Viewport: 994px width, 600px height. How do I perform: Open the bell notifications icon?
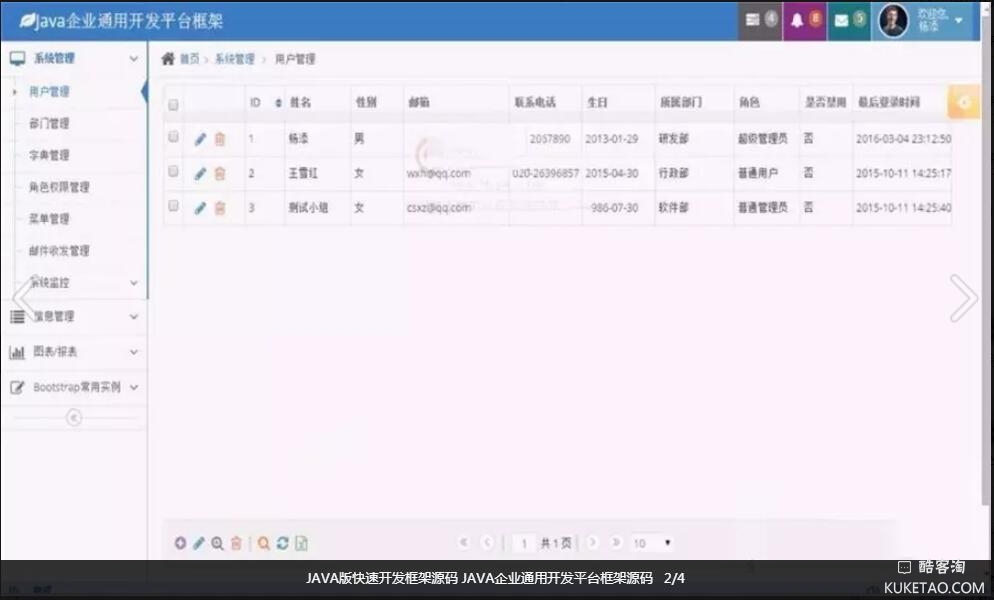[x=804, y=20]
